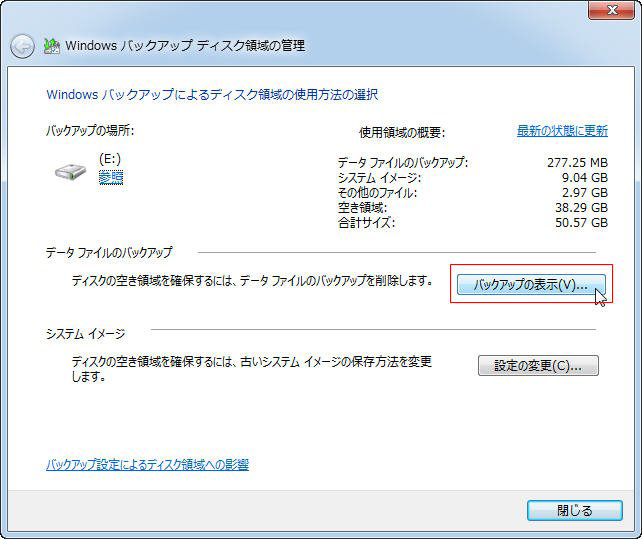
Task: Close the dialog with the X button
Action: 611,10
